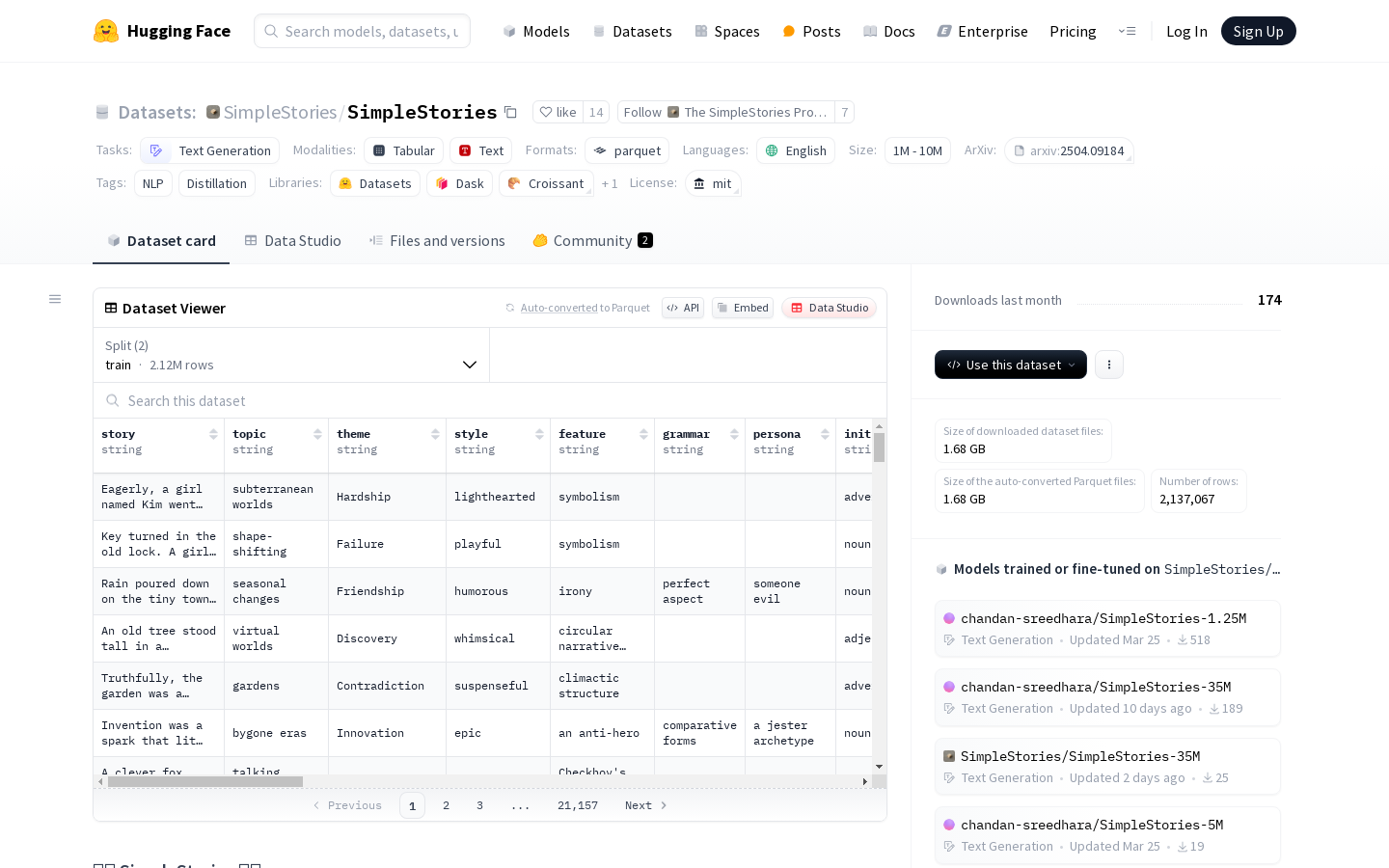Click the English language tag
The width and height of the screenshot is (1389, 868).
coord(796,150)
